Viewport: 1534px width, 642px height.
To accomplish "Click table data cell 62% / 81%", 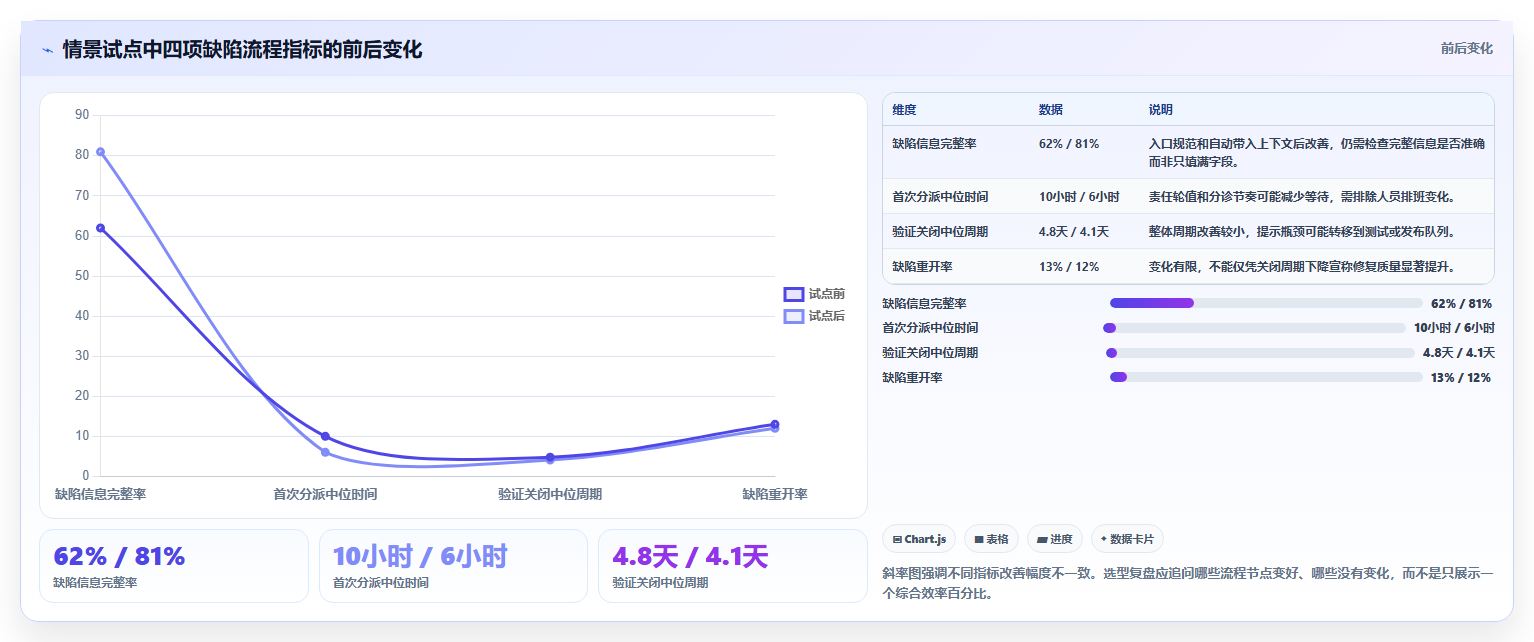I will (1069, 144).
